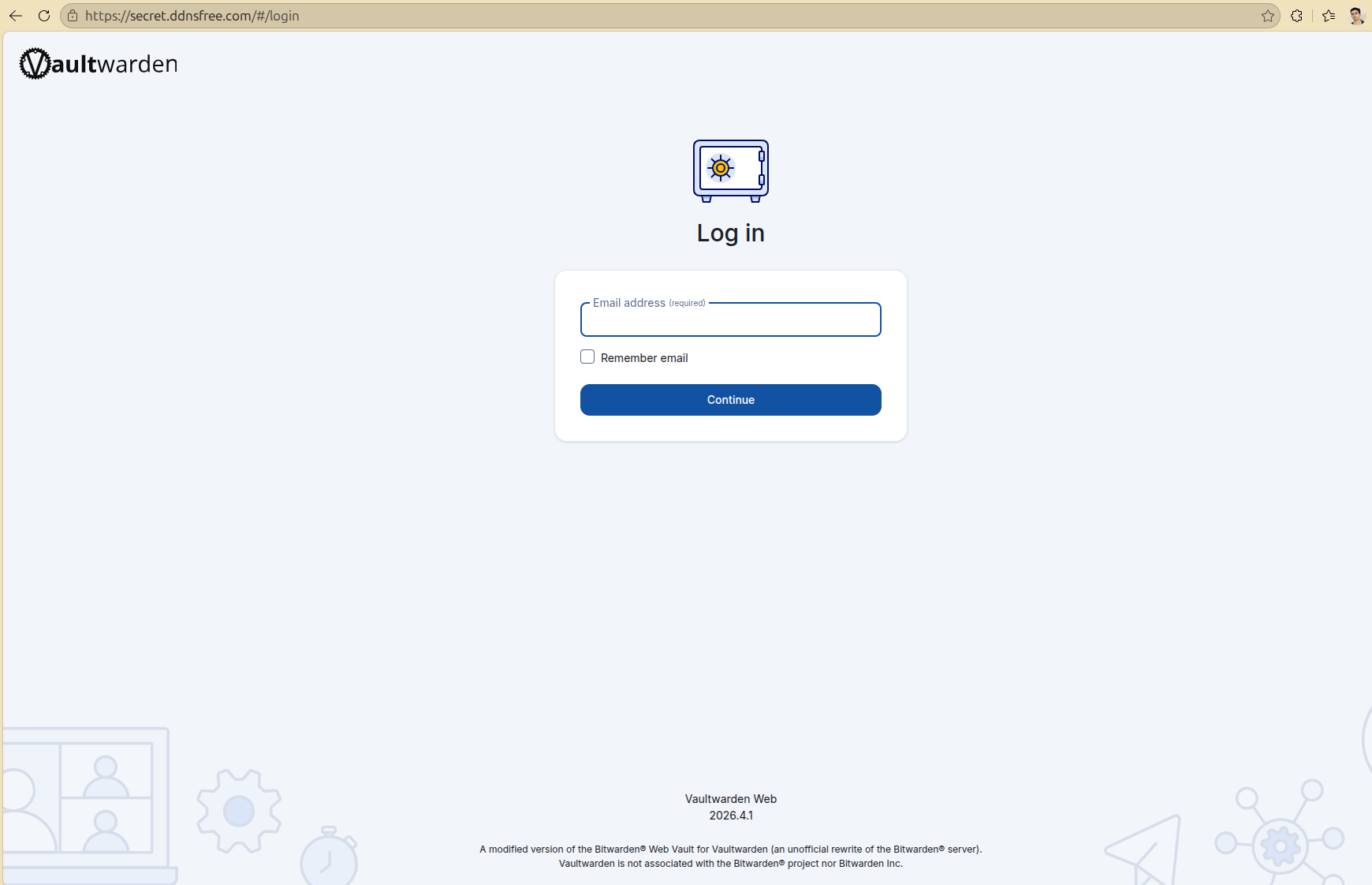The height and width of the screenshot is (885, 1372).
Task: Click the Vaultwarden logo
Action: (x=99, y=64)
